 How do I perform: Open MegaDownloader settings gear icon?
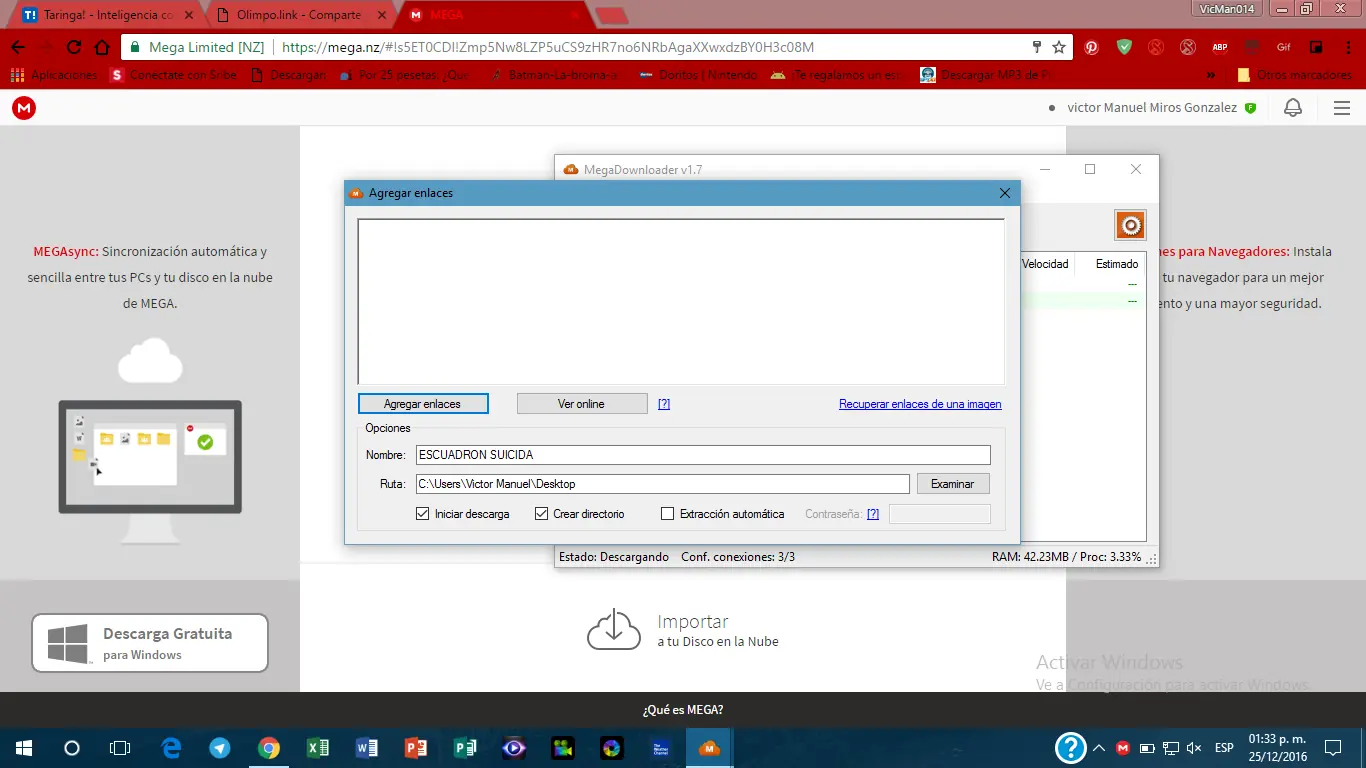(x=1130, y=225)
